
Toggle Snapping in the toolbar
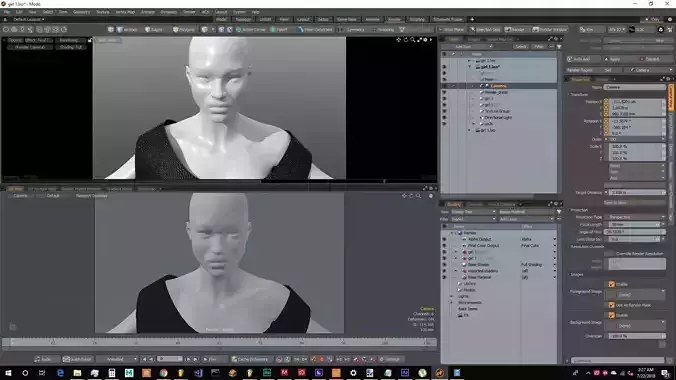[383, 29]
